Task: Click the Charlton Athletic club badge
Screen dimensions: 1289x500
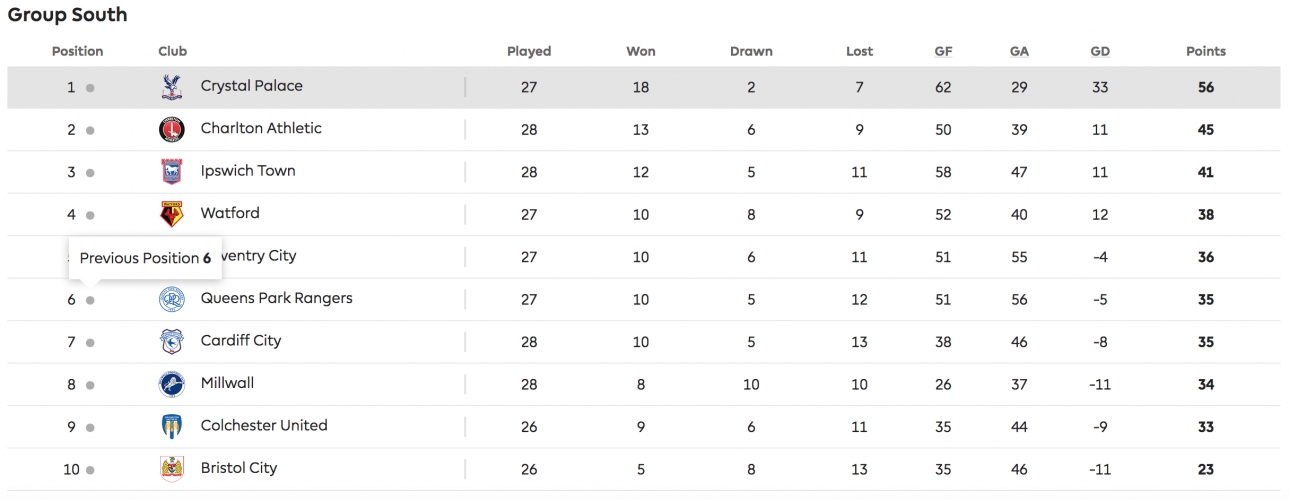Action: point(172,130)
